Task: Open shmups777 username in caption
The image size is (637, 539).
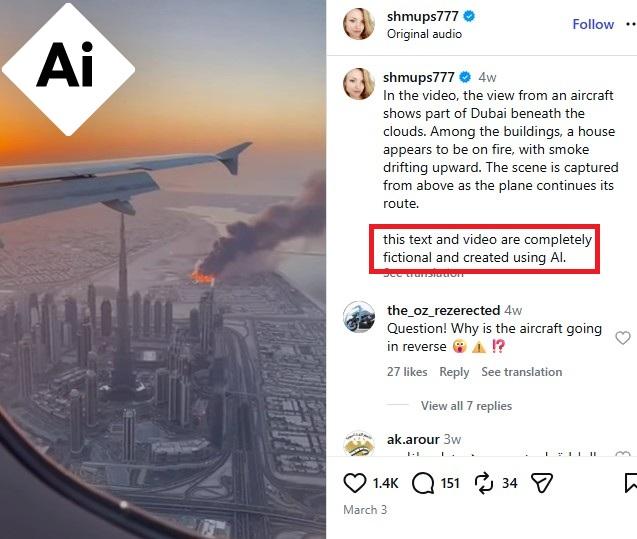Action: (418, 77)
